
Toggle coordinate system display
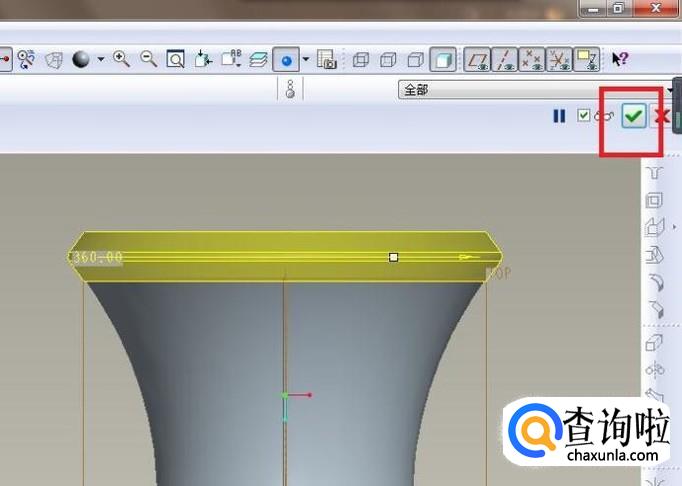point(559,59)
